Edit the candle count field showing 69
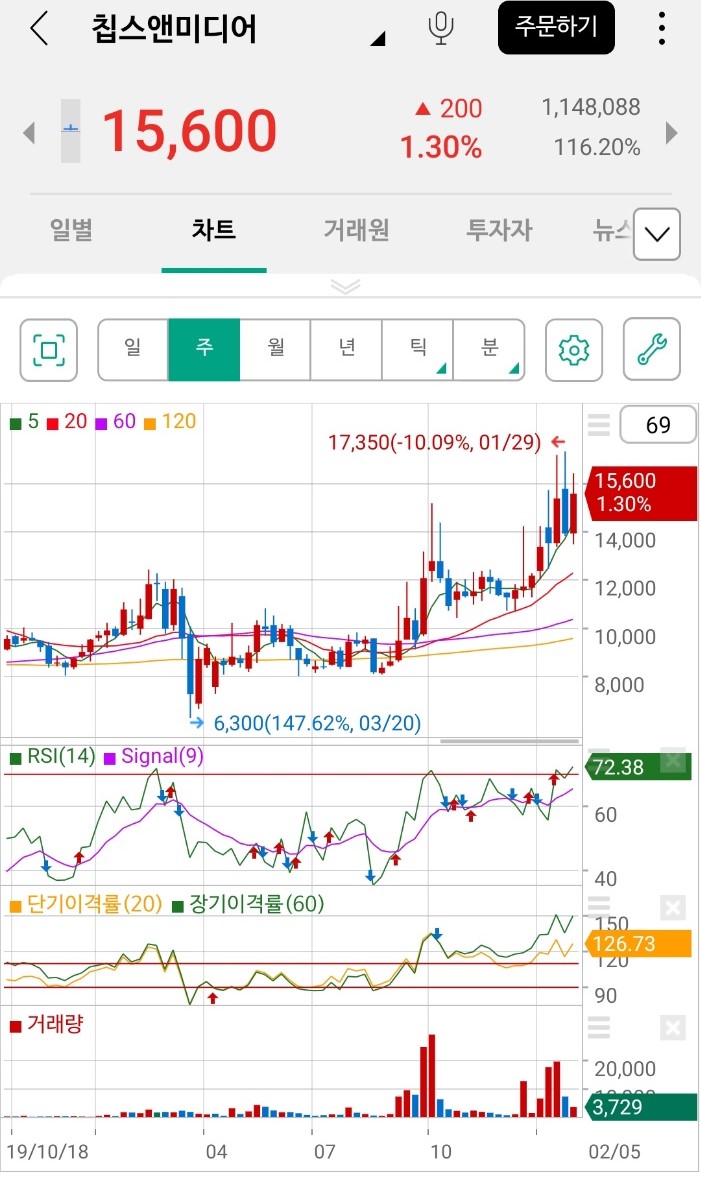Screen dimensions: 701x1179 tap(658, 425)
